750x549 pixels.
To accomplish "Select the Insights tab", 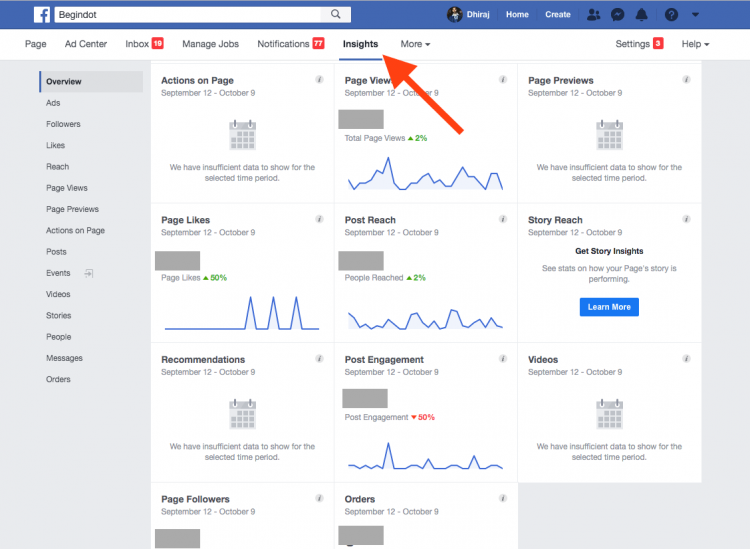I will (360, 44).
